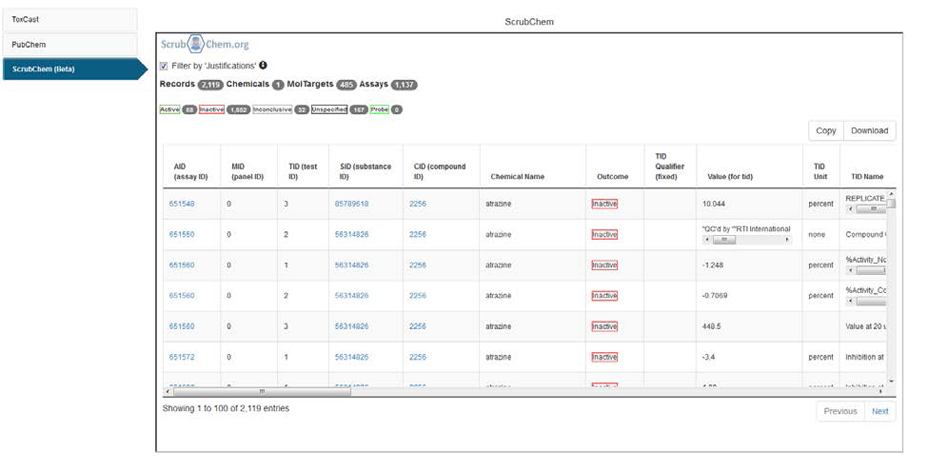Open the 651560 assay link in the -1.248 row

coord(182,265)
